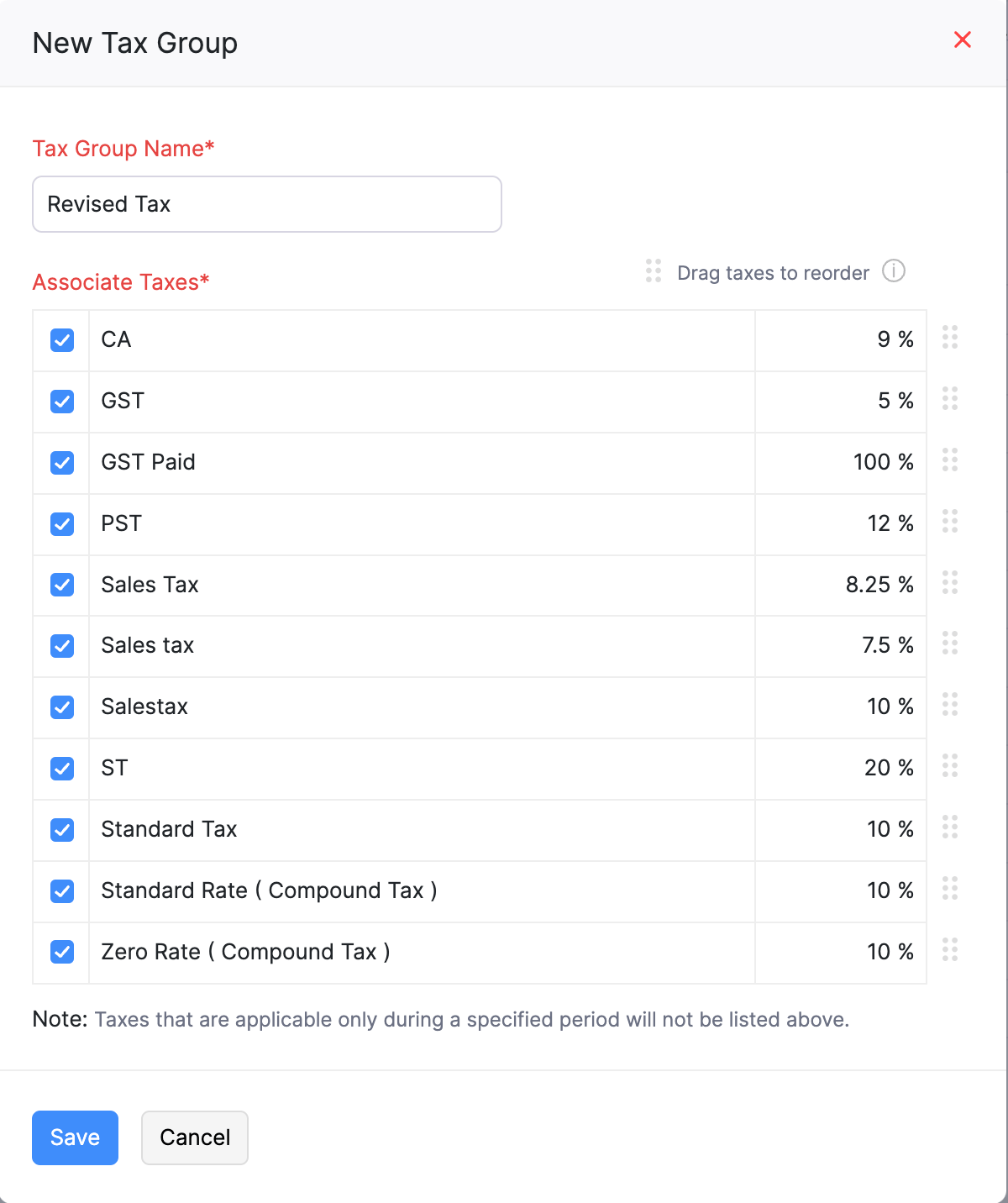Click the drag handle for Standard Tax

point(950,828)
